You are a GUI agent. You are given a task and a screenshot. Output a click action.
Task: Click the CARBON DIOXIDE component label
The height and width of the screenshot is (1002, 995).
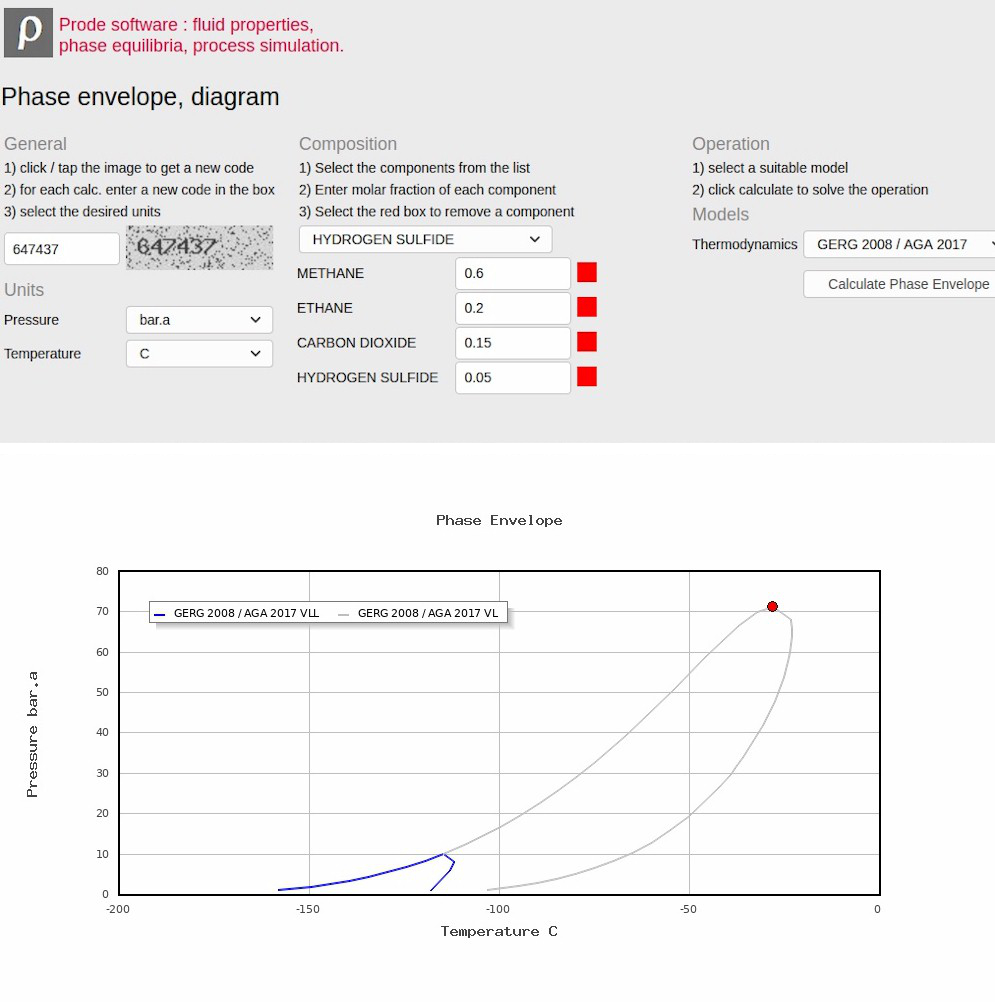coord(357,343)
